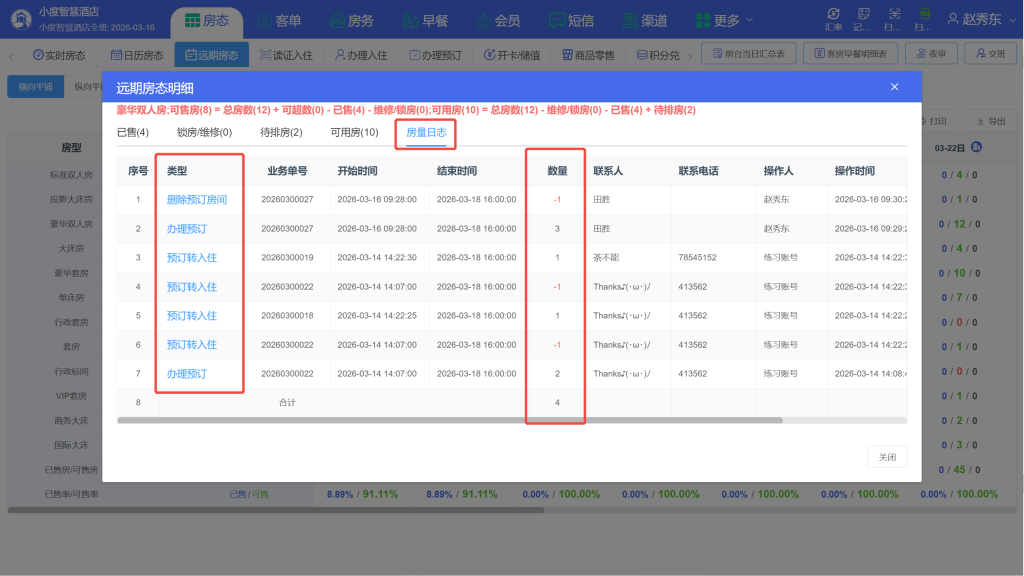Open the green 扫码 scan icon
The height and width of the screenshot is (576, 1024).
(x=924, y=18)
